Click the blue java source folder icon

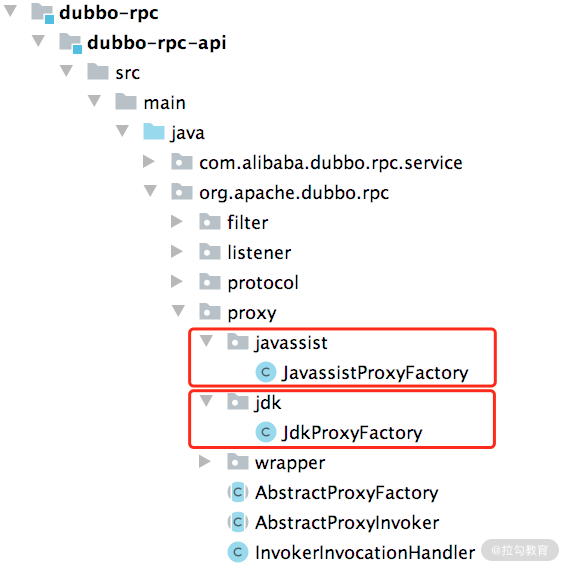click(154, 132)
